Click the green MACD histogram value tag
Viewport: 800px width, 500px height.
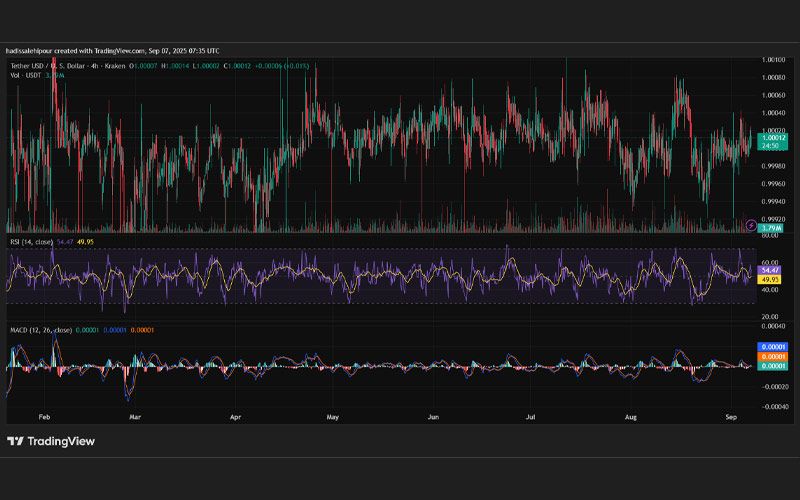[x=772, y=366]
